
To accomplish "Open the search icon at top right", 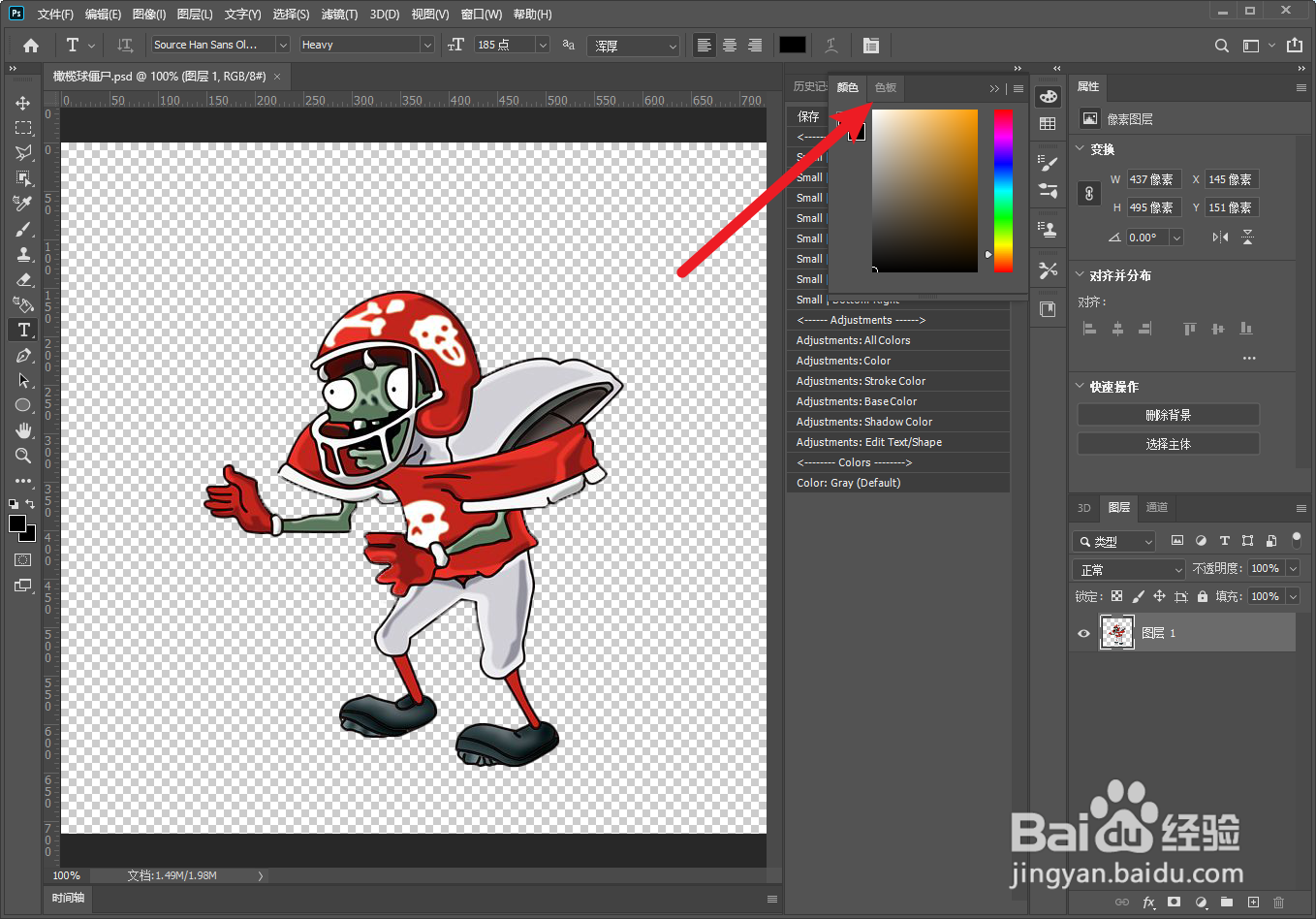I will (x=1222, y=46).
